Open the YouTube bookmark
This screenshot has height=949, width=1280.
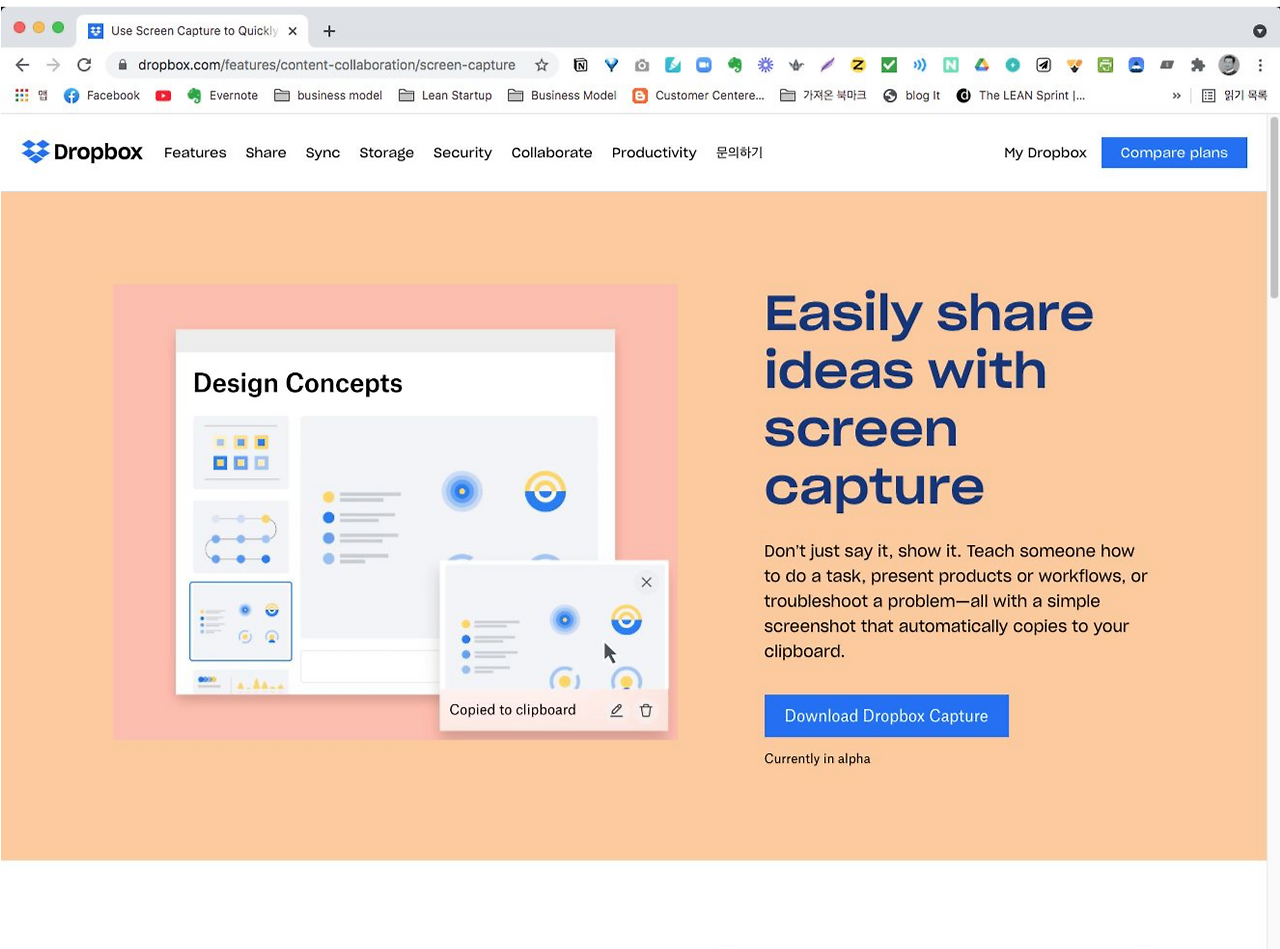point(163,96)
